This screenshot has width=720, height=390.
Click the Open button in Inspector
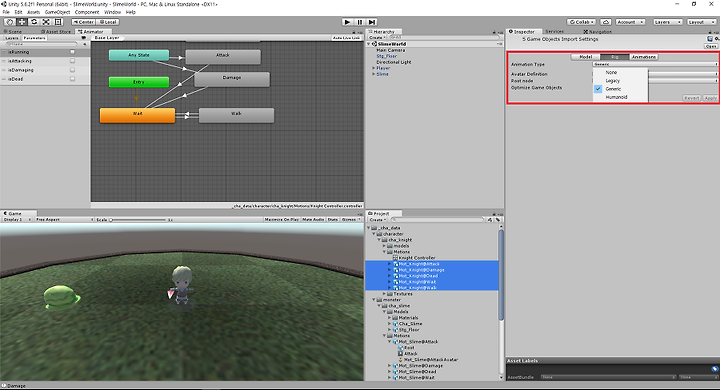711,46
